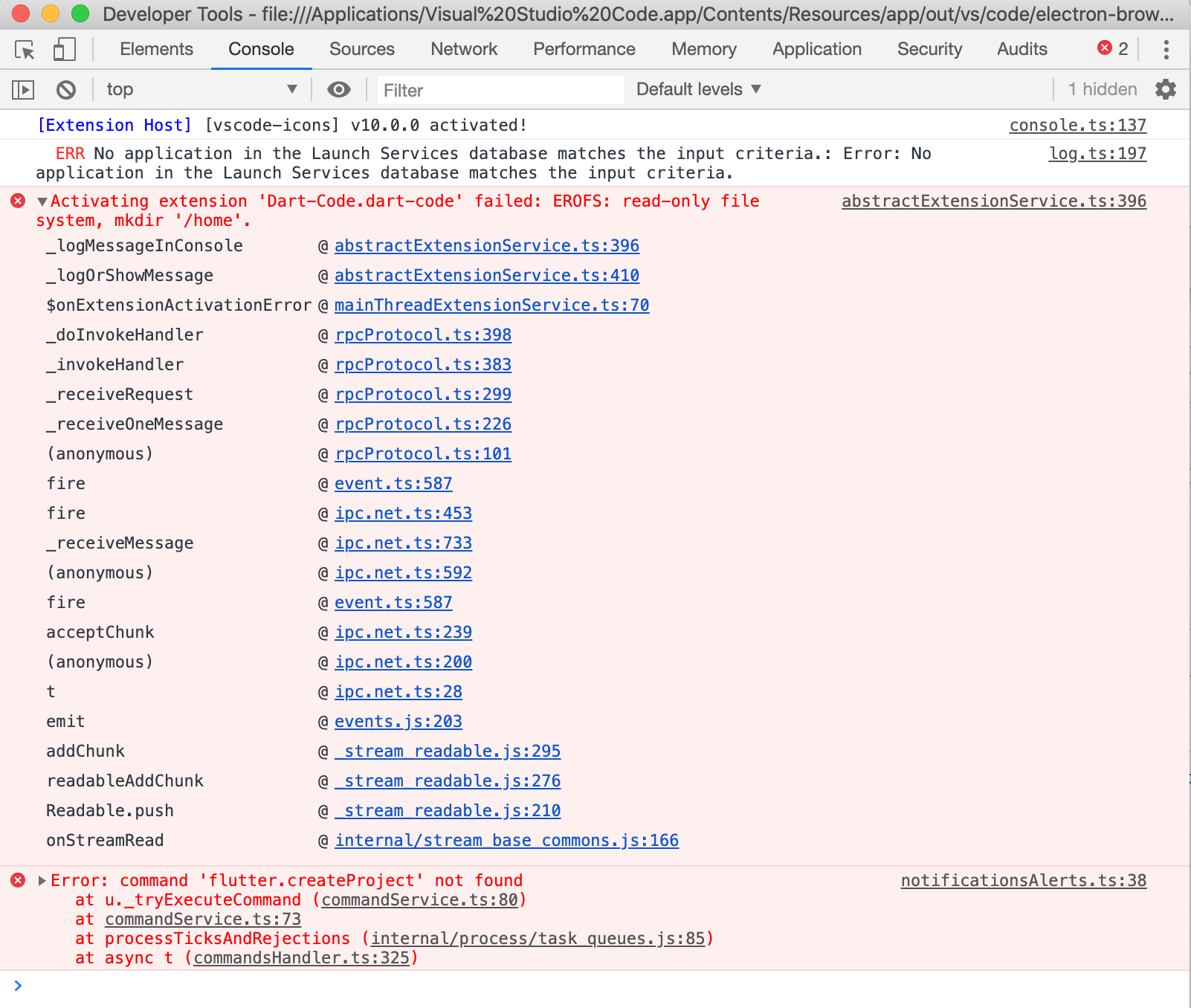Open events.js:203 link
Image resolution: width=1191 pixels, height=1008 pixels.
(x=398, y=721)
